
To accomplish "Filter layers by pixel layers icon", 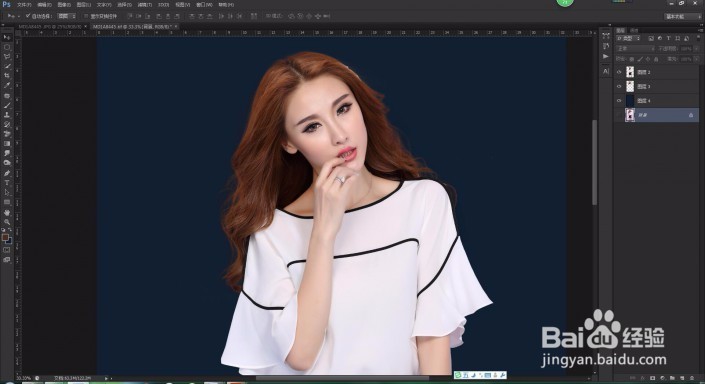I will click(651, 39).
